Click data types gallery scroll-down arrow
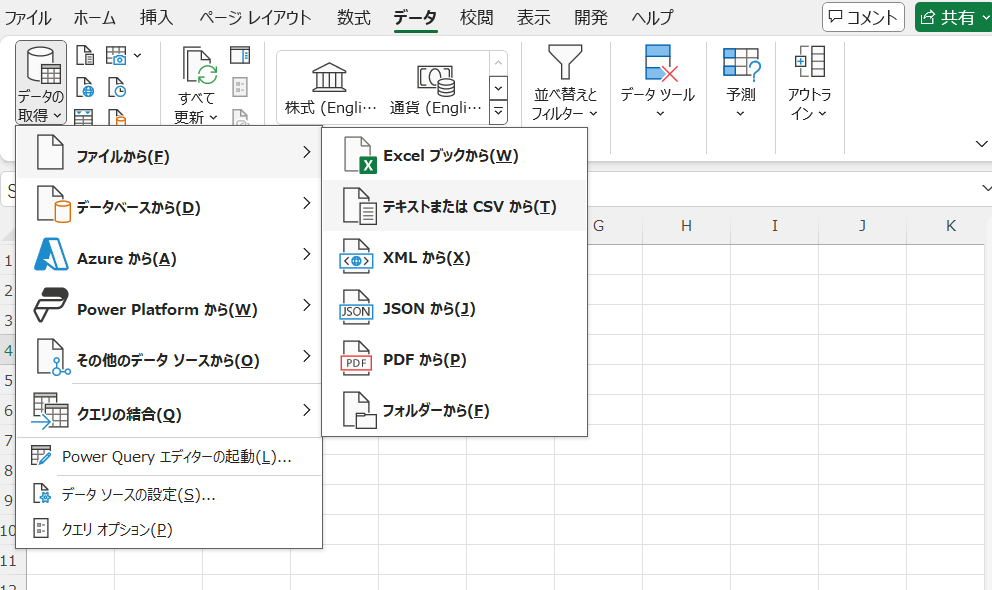This screenshot has width=992, height=590. pyautogui.click(x=498, y=88)
